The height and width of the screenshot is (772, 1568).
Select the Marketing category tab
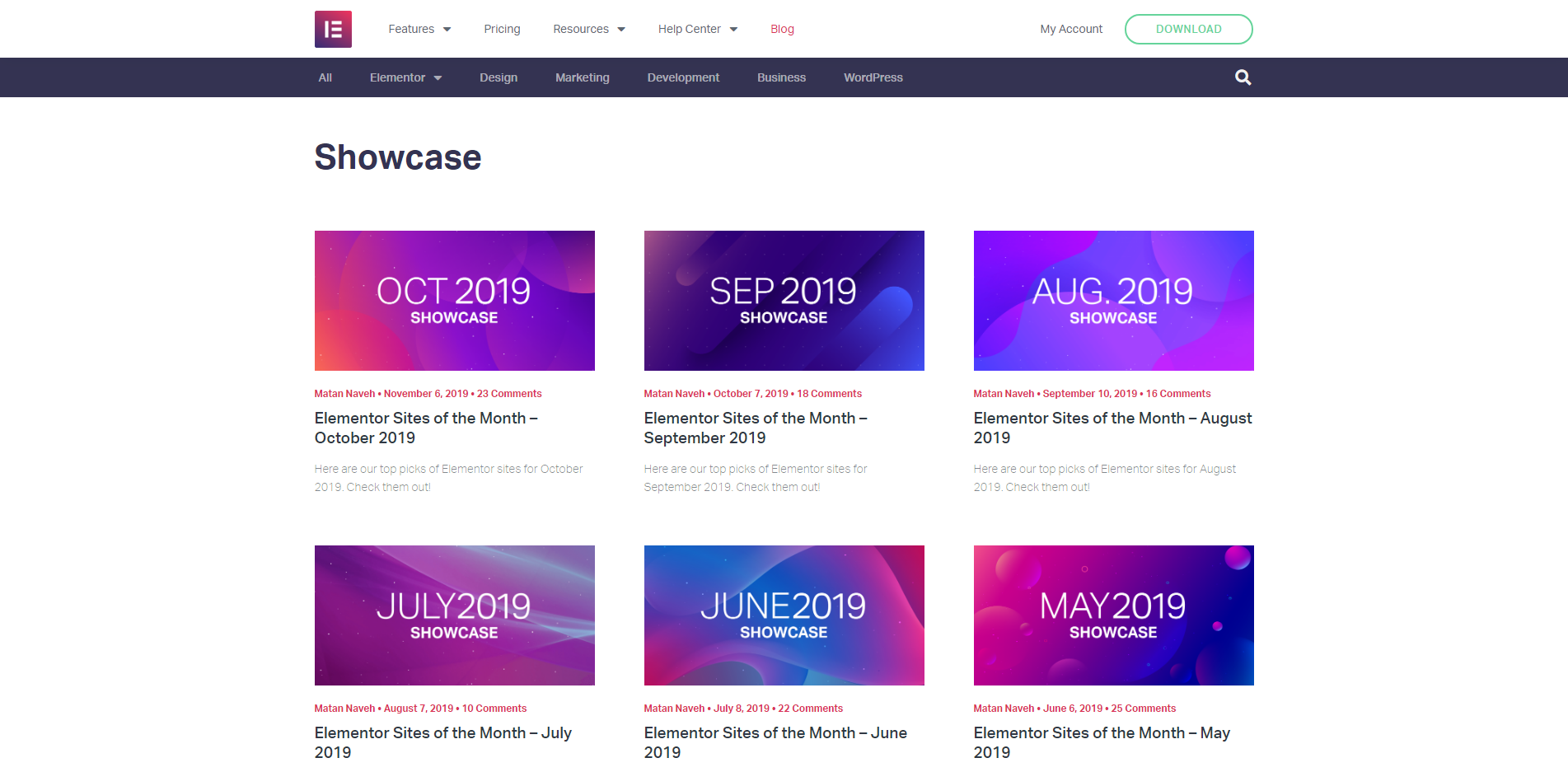tap(582, 77)
